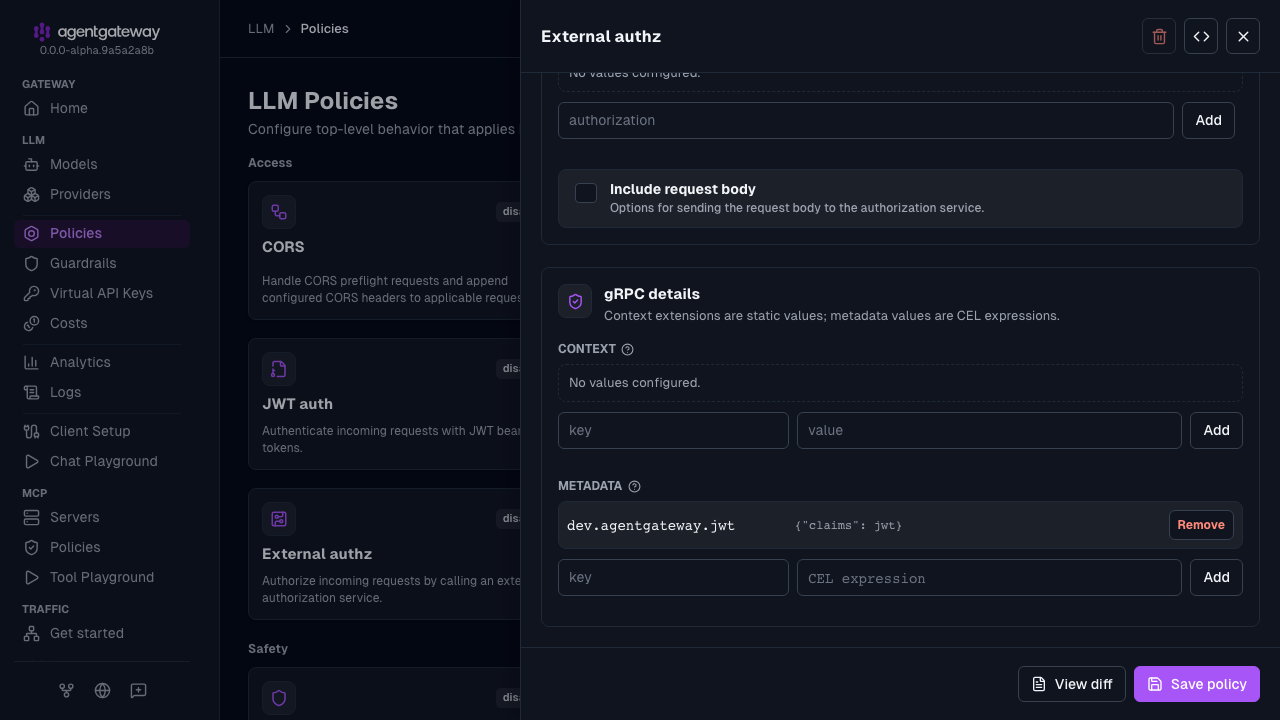Launch Chat Playground

click(x=102, y=461)
